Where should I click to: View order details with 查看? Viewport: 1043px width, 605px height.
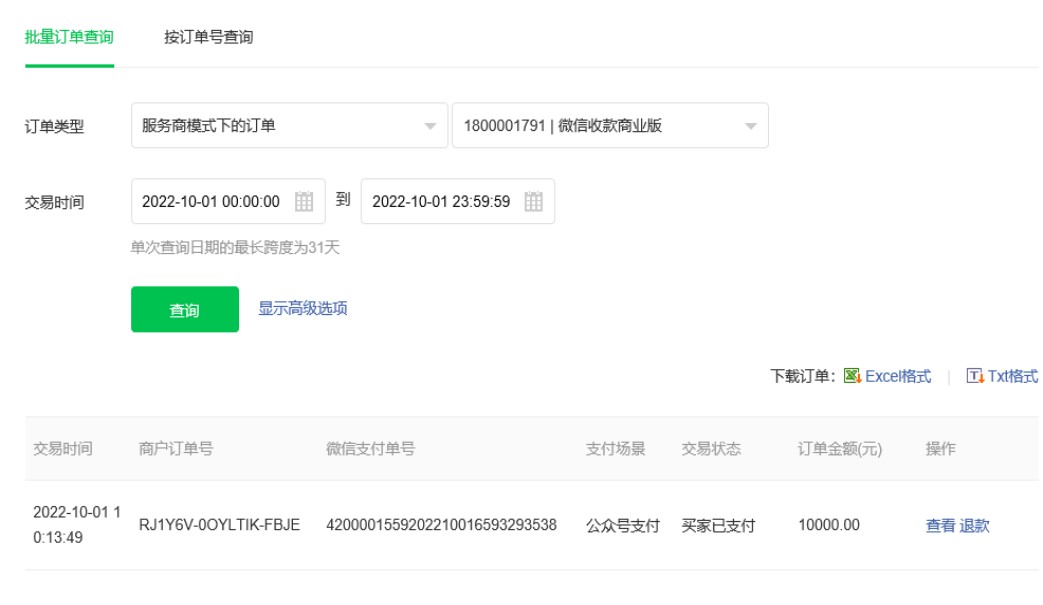(940, 526)
